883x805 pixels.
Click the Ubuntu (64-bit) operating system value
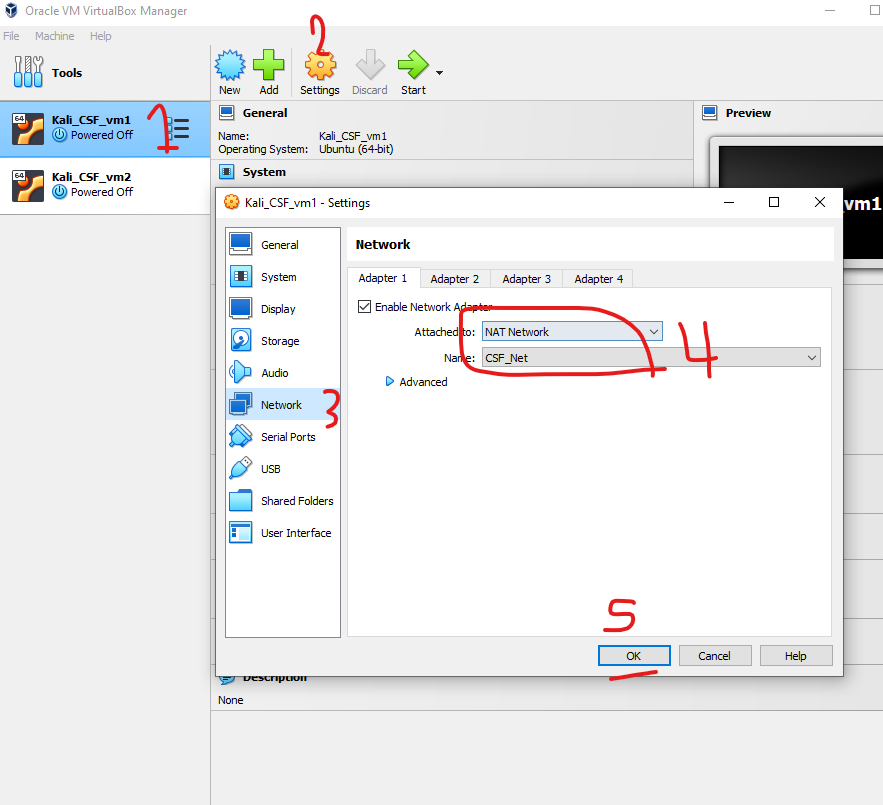point(356,149)
